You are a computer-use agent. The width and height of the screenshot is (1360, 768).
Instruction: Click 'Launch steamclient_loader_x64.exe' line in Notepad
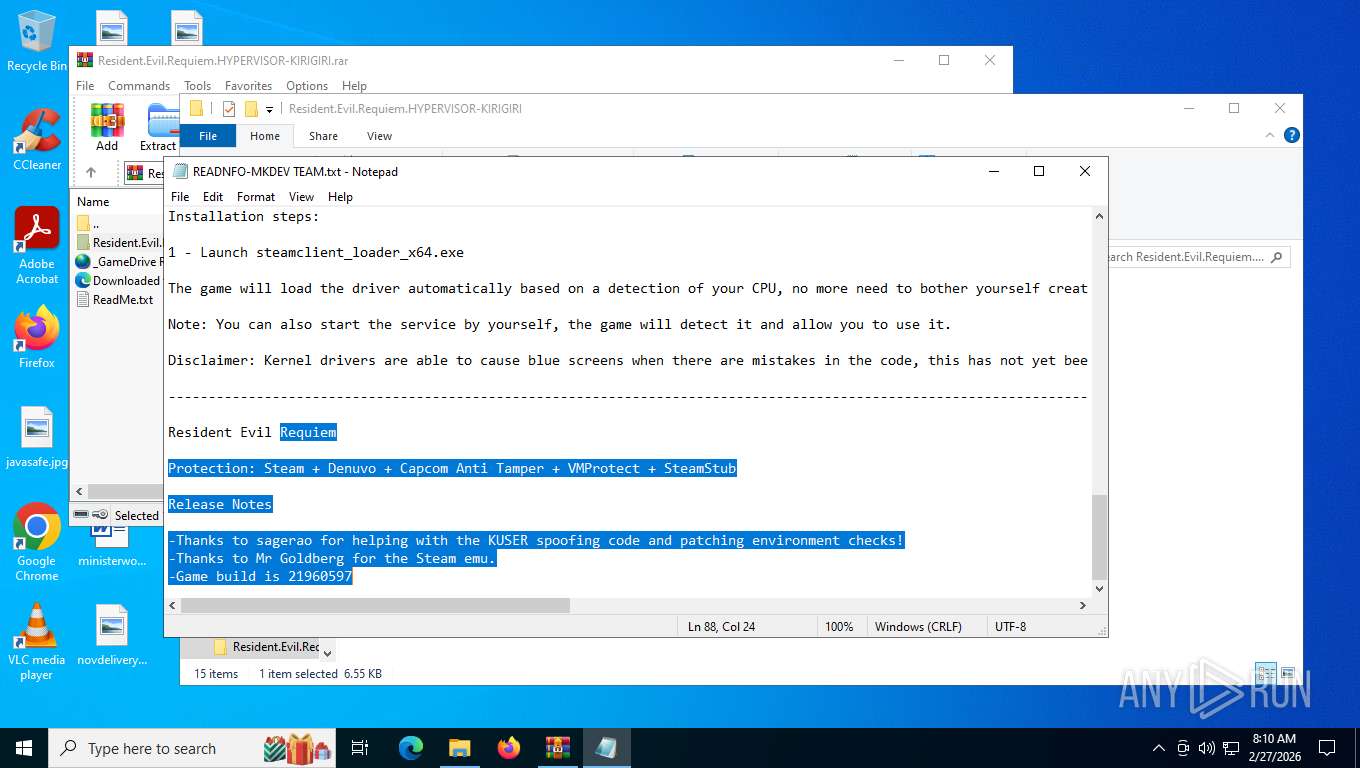pyautogui.click(x=316, y=252)
